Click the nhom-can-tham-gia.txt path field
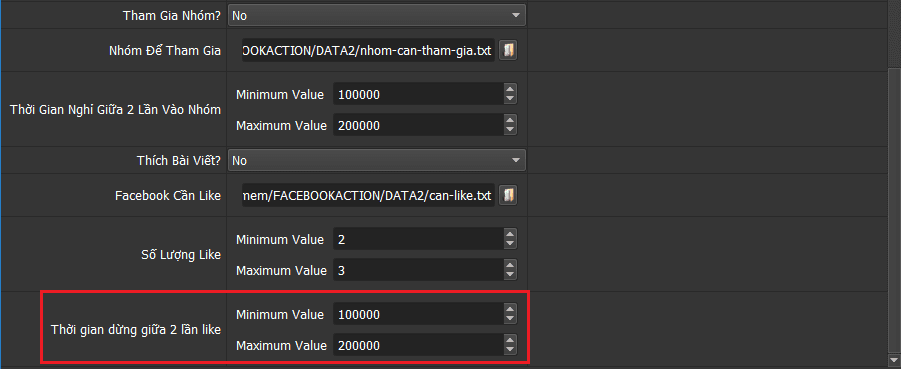Screen dimensions: 901x369 pyautogui.click(x=368, y=51)
